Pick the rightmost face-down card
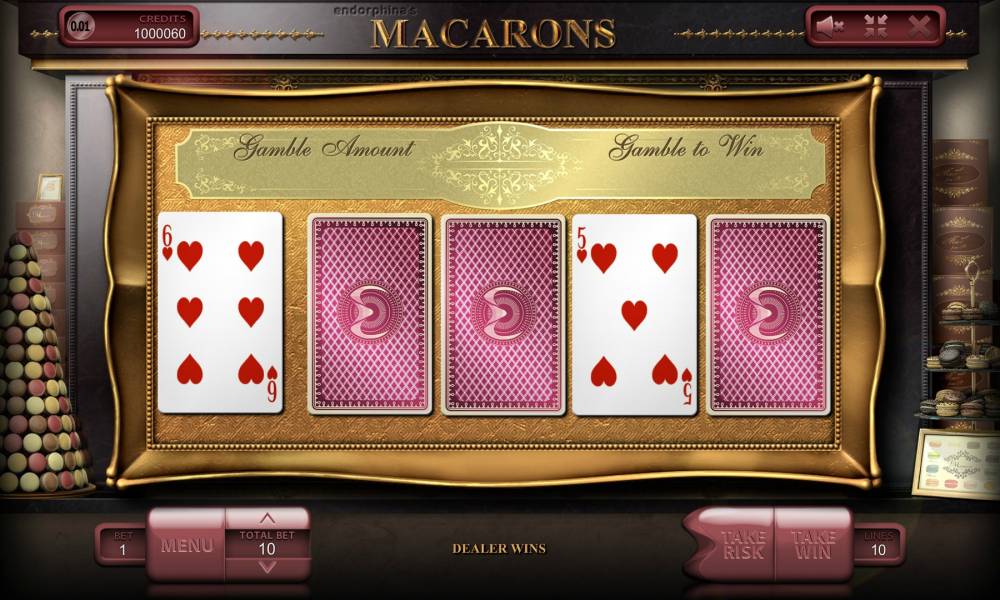Image resolution: width=1000 pixels, height=600 pixels. 768,314
